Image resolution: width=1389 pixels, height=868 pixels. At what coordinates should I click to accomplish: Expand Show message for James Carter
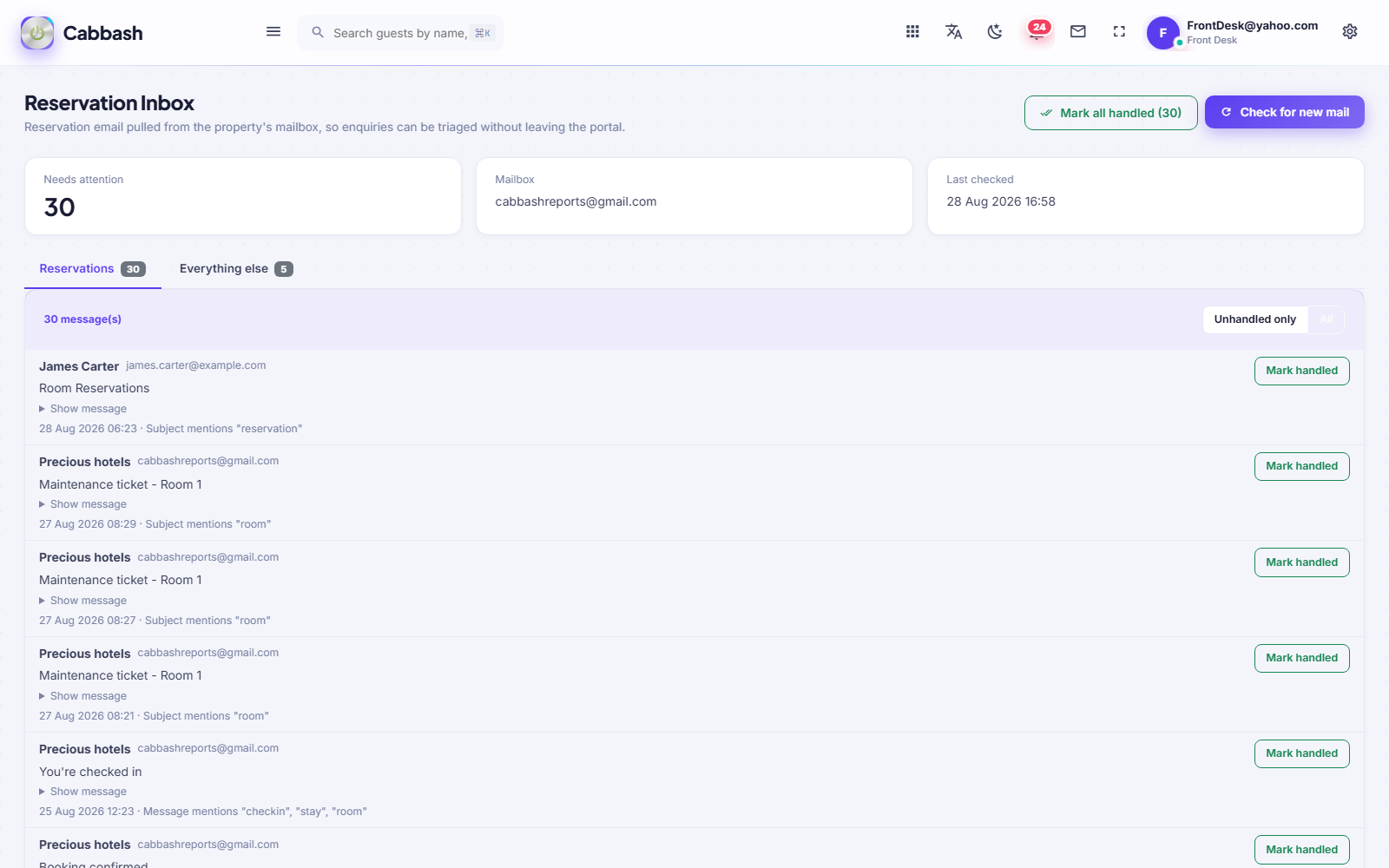(83, 409)
